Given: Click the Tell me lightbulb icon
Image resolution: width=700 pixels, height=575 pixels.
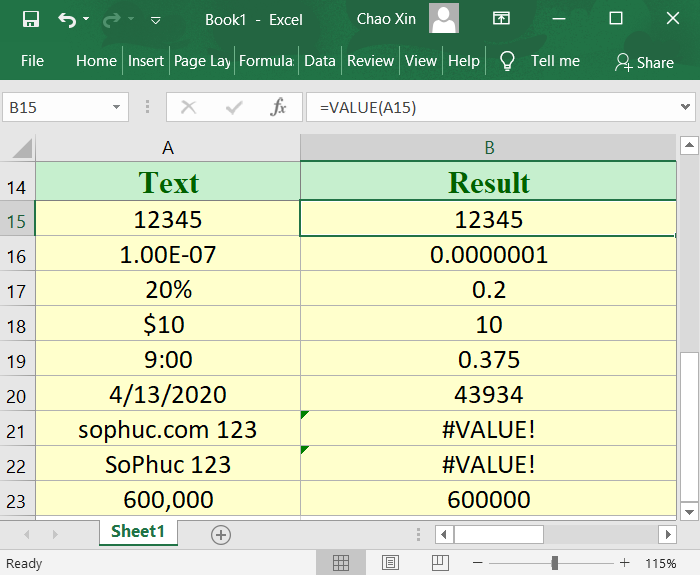Looking at the screenshot, I should tap(507, 61).
